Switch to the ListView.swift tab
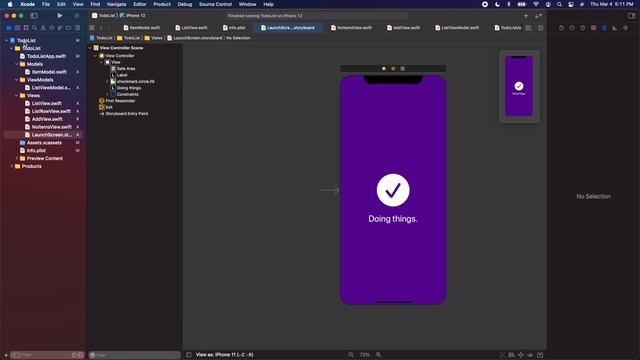 tap(191, 28)
